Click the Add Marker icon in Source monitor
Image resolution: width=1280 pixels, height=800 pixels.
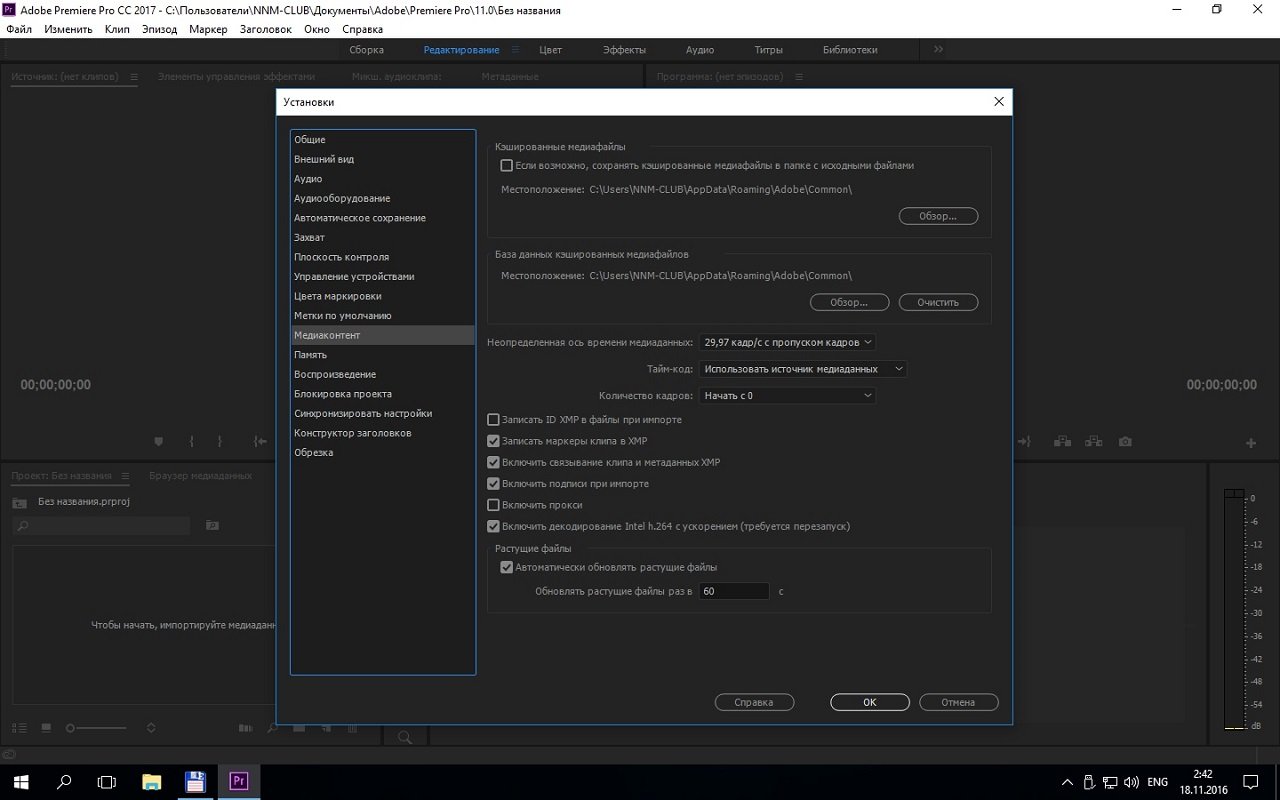158,442
